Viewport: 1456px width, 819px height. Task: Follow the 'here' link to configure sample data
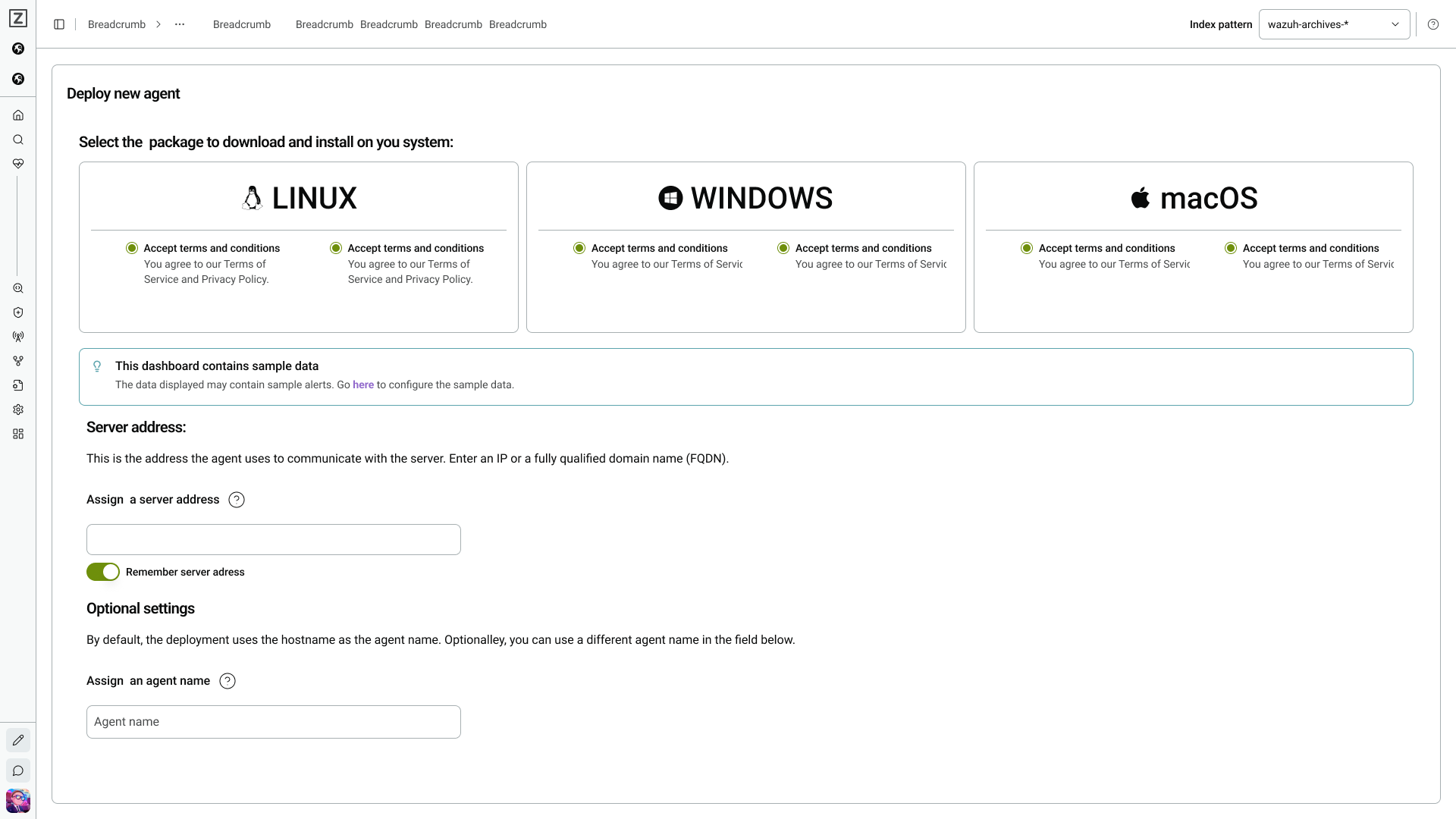click(x=363, y=384)
